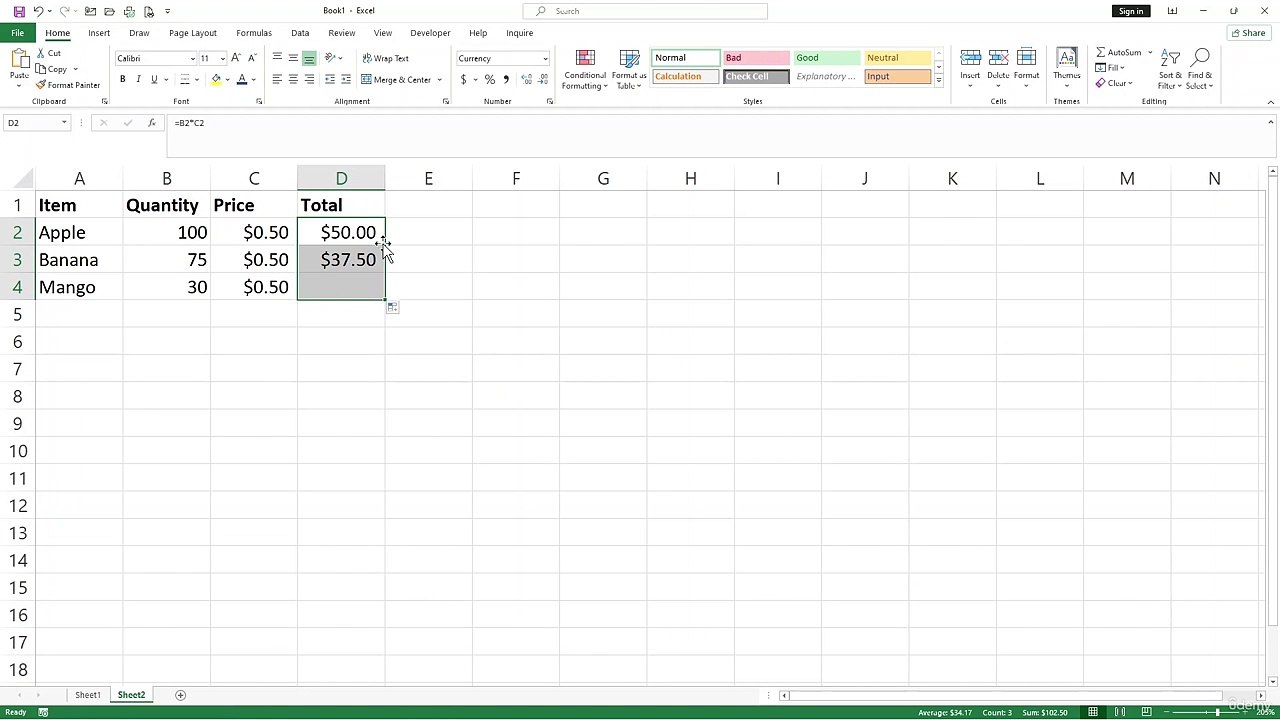
Task: Open Conditional Formatting
Action: coord(585,70)
